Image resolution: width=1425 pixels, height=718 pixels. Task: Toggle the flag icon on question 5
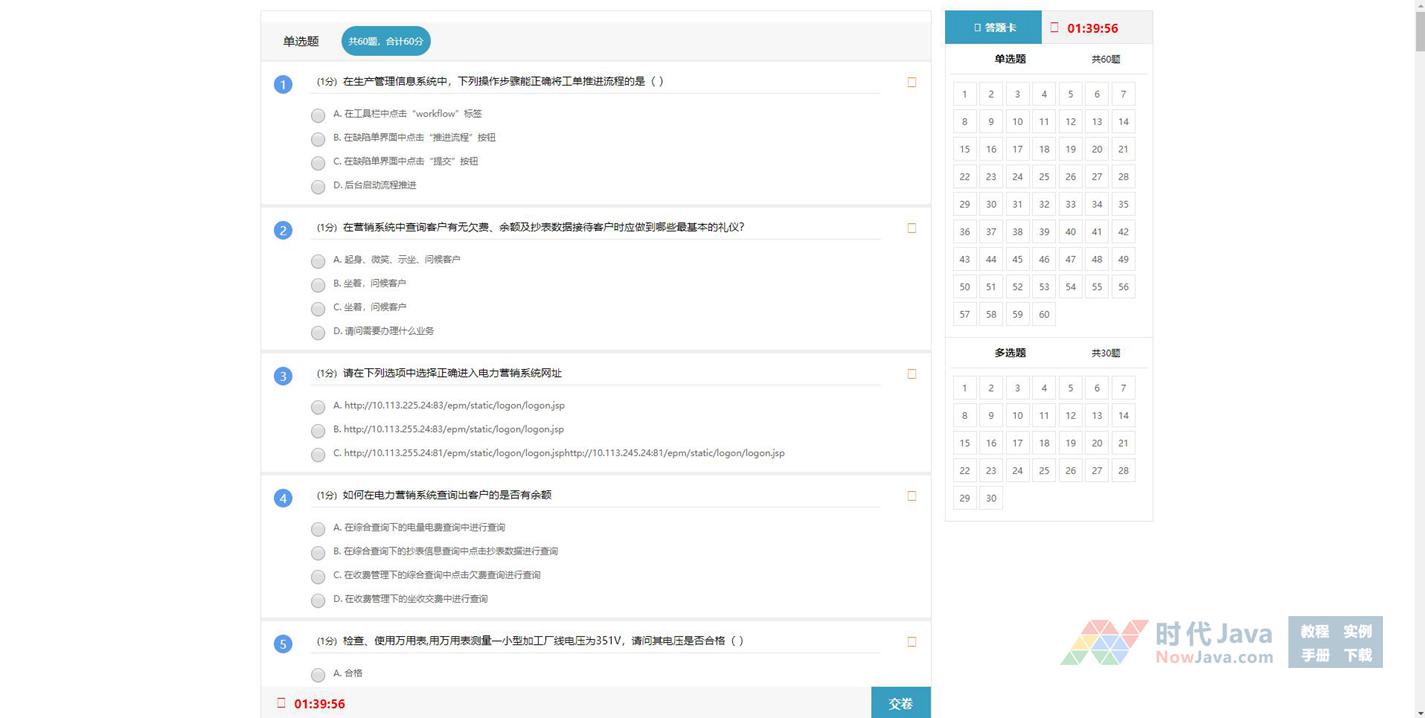tap(911, 642)
